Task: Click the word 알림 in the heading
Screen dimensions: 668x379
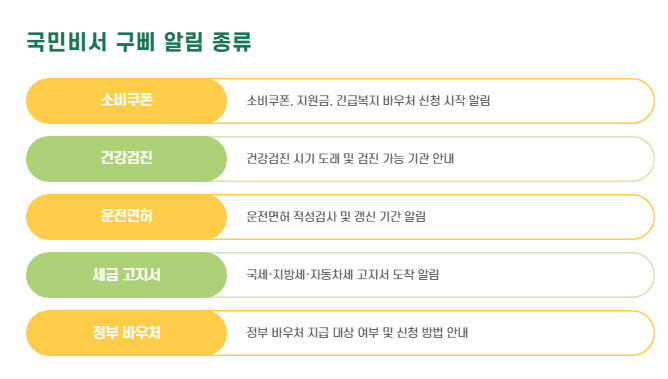Action: tap(184, 42)
